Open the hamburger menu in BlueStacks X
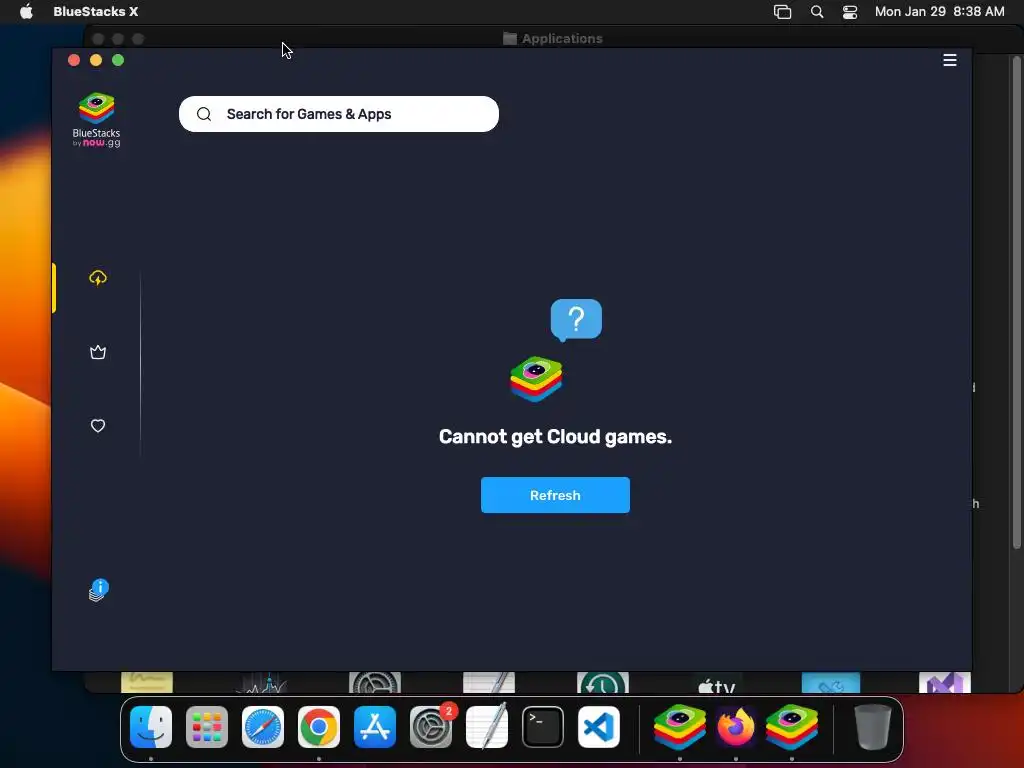The width and height of the screenshot is (1024, 768). 950,60
